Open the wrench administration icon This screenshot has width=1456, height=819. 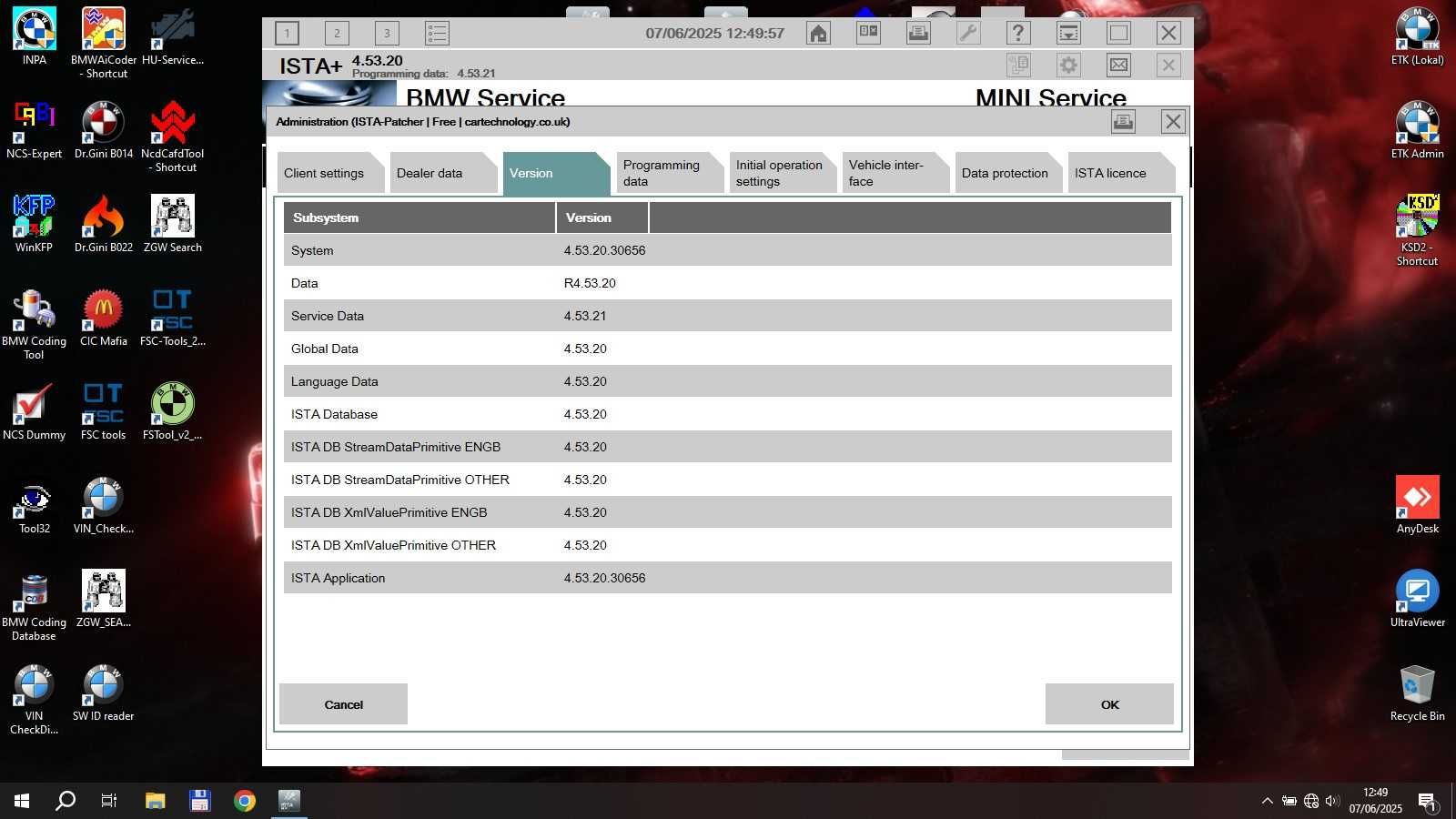pos(968,34)
